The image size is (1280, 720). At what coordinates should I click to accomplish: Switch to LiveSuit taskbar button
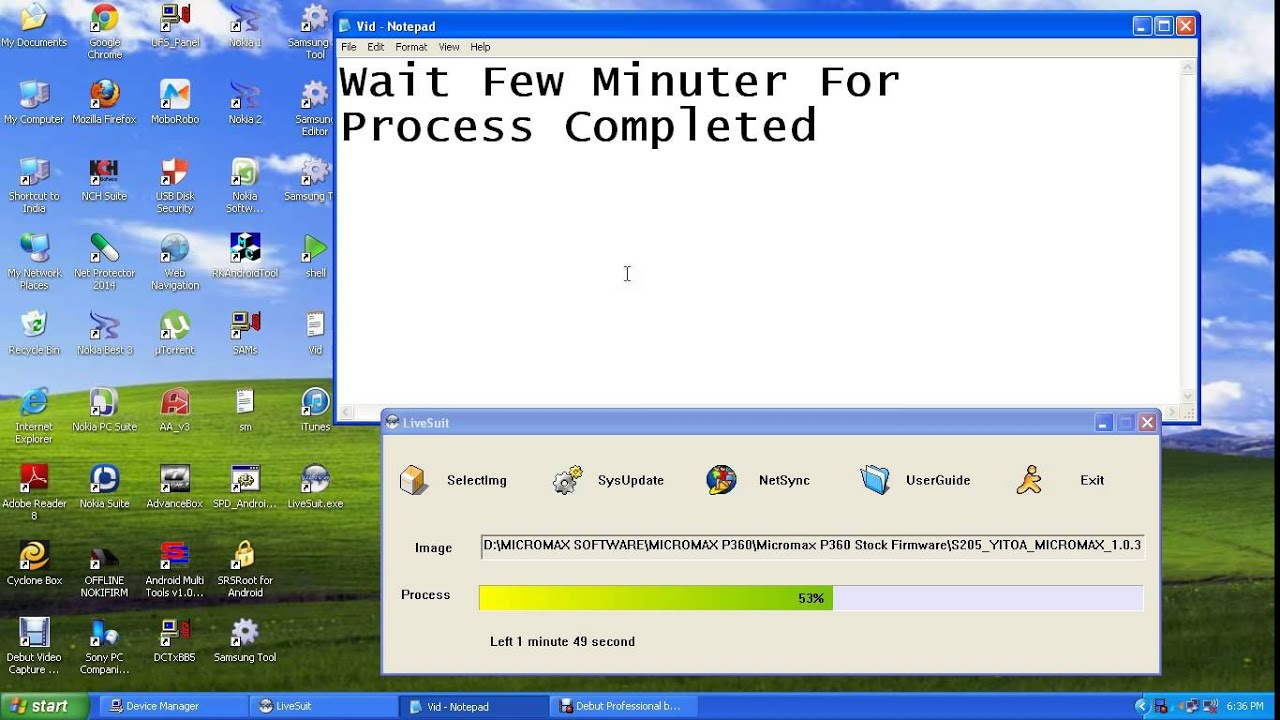click(x=322, y=706)
